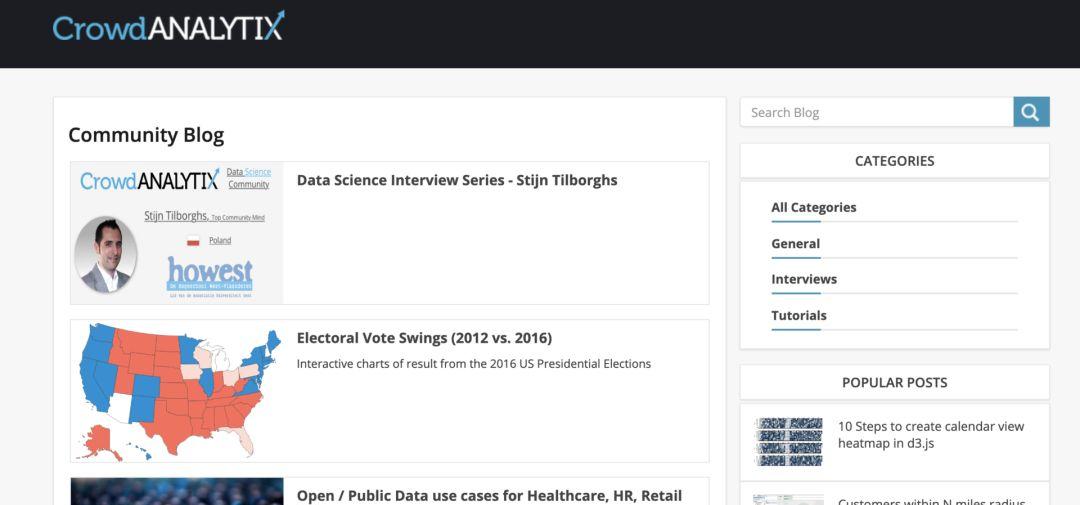Open Data Science Interview Series post title

coord(457,181)
